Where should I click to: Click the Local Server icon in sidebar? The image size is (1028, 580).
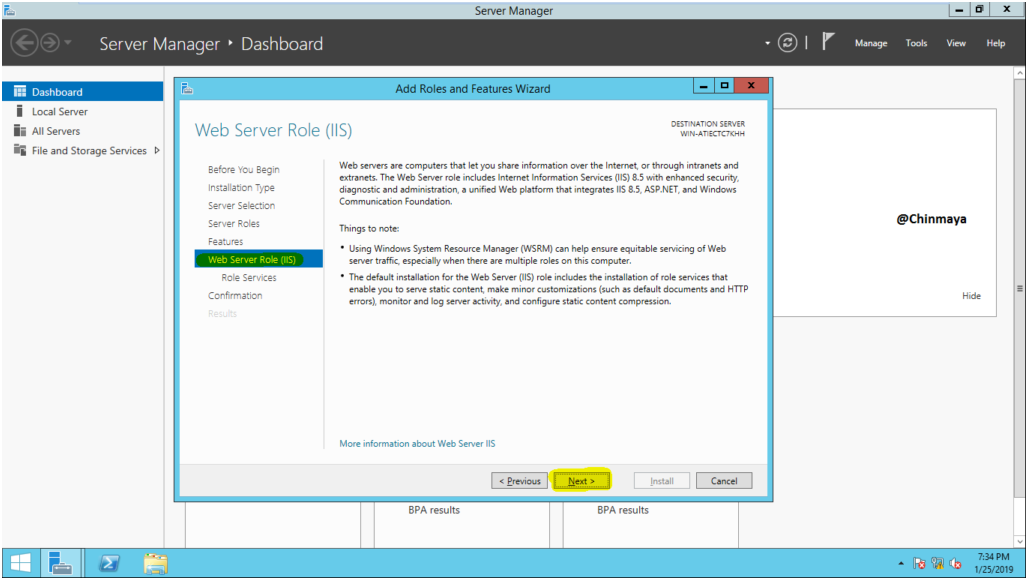pos(20,111)
